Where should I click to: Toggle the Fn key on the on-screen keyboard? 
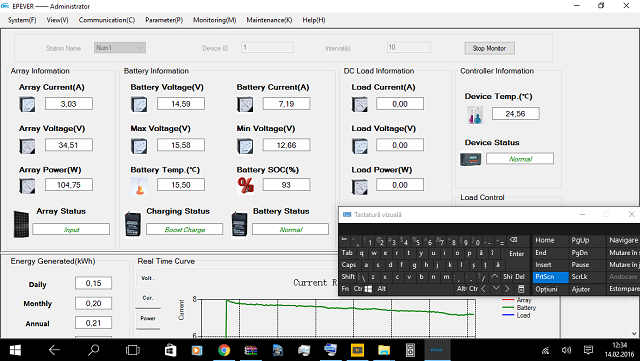click(x=345, y=289)
